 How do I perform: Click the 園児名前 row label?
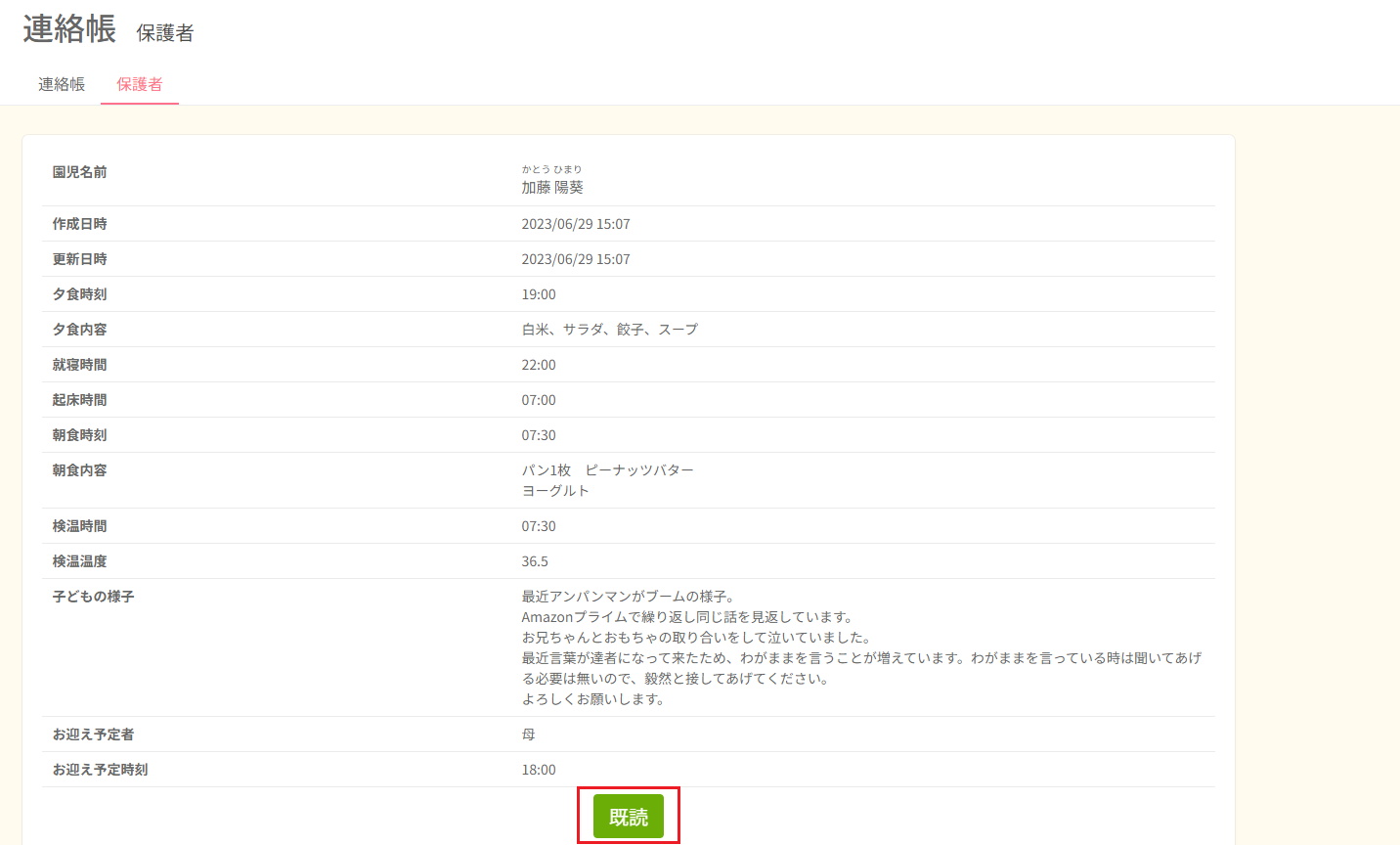[x=79, y=171]
